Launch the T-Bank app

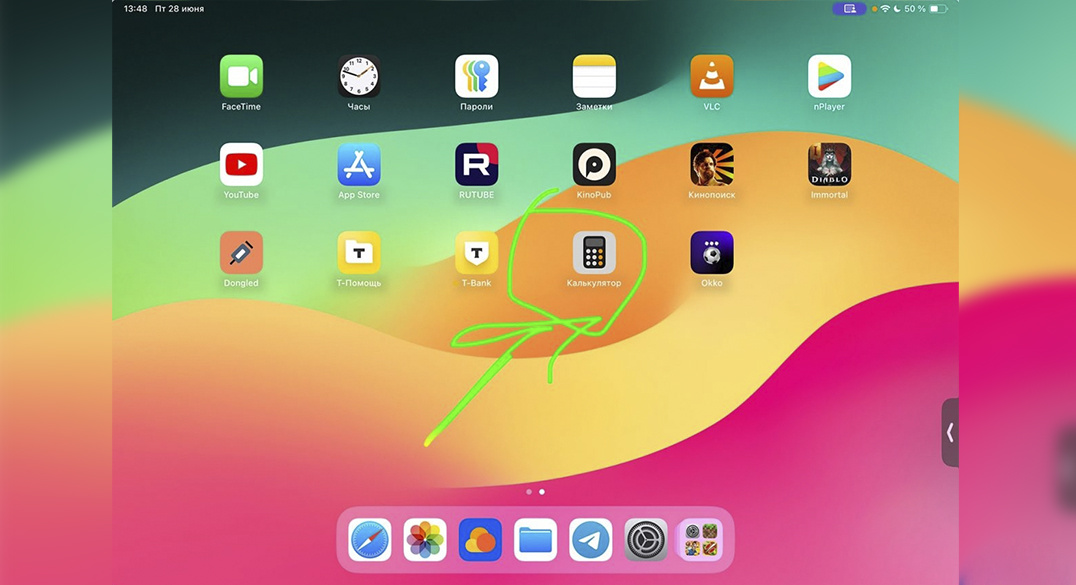(x=476, y=253)
